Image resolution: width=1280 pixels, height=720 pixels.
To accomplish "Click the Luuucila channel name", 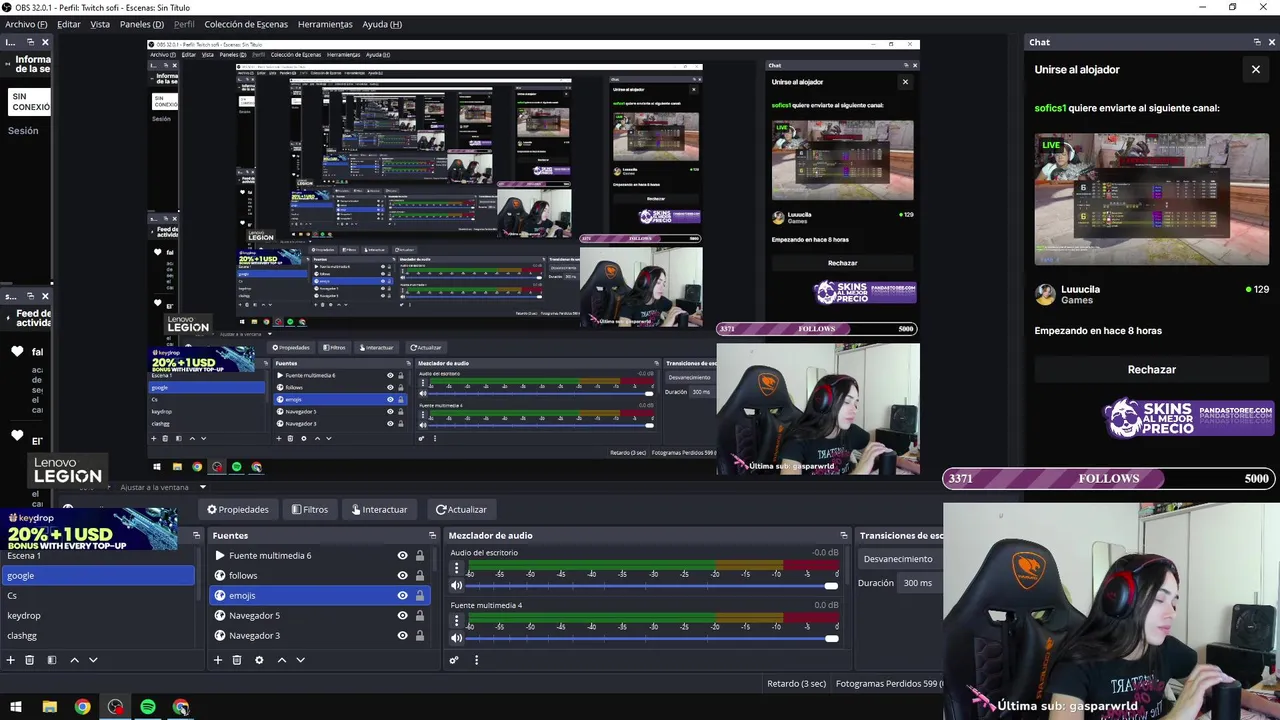I will [x=1080, y=289].
